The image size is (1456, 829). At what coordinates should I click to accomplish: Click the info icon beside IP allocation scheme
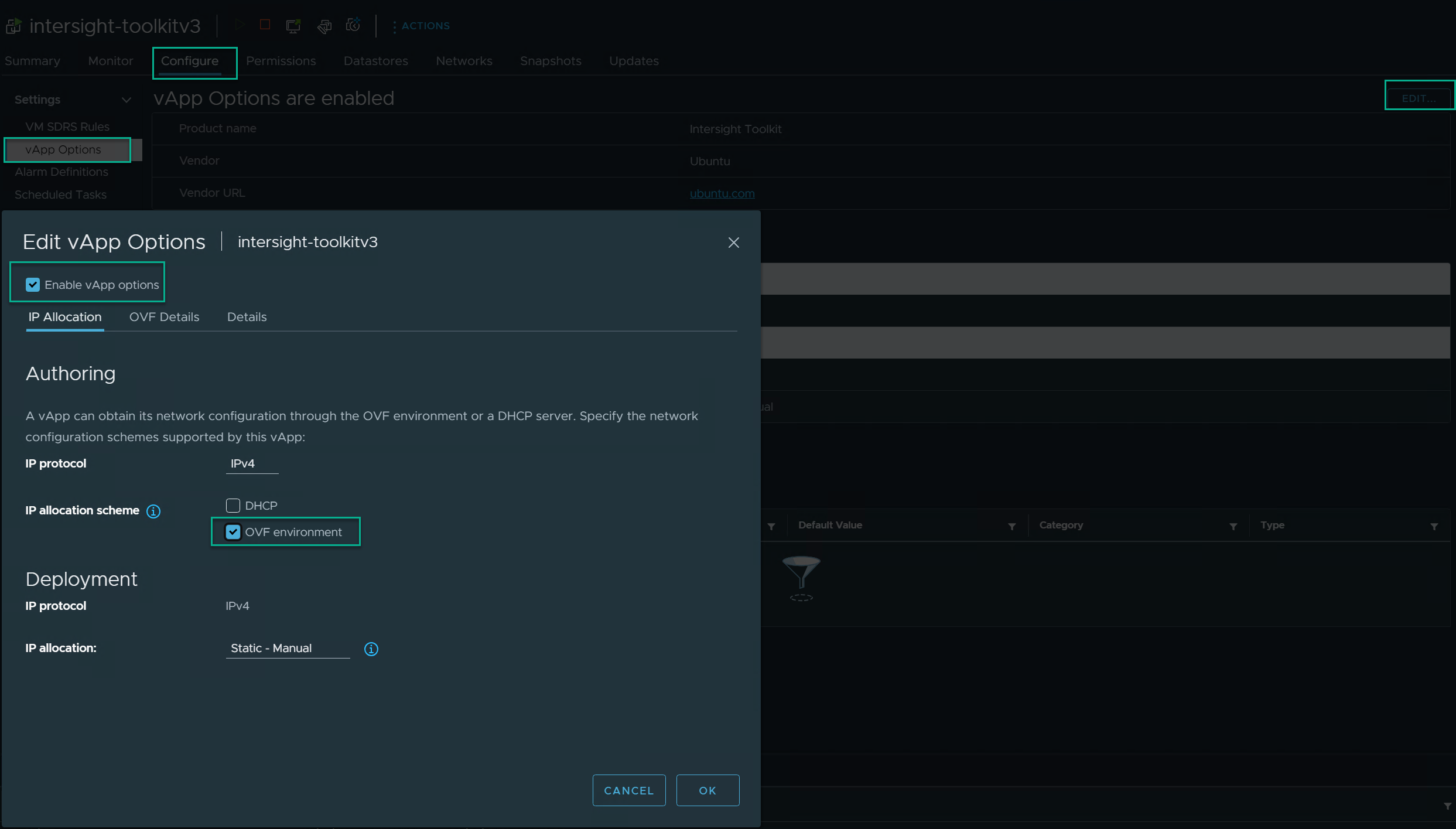tap(153, 511)
